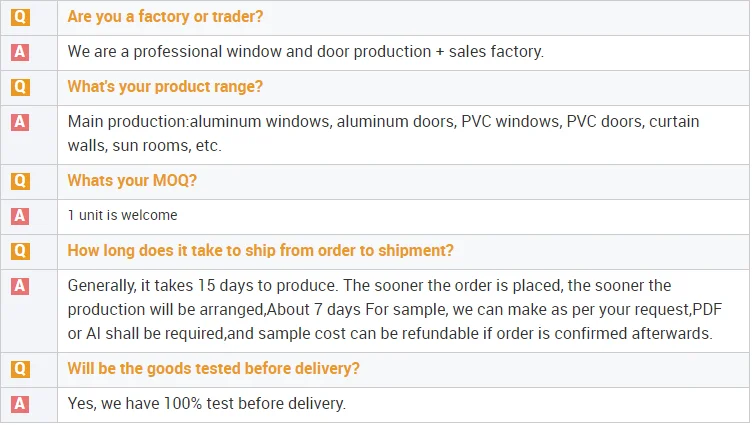The image size is (752, 425).
Task: Click the answer about professional window and door factory
Action: 305,52
